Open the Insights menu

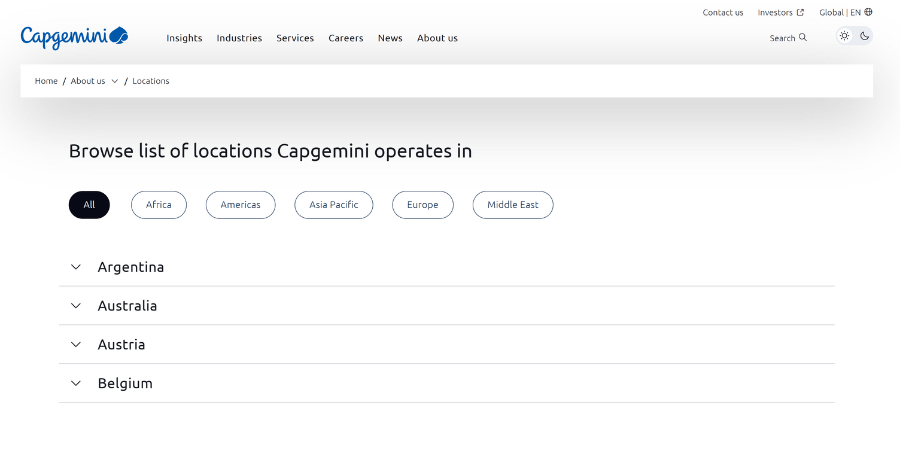tap(184, 38)
